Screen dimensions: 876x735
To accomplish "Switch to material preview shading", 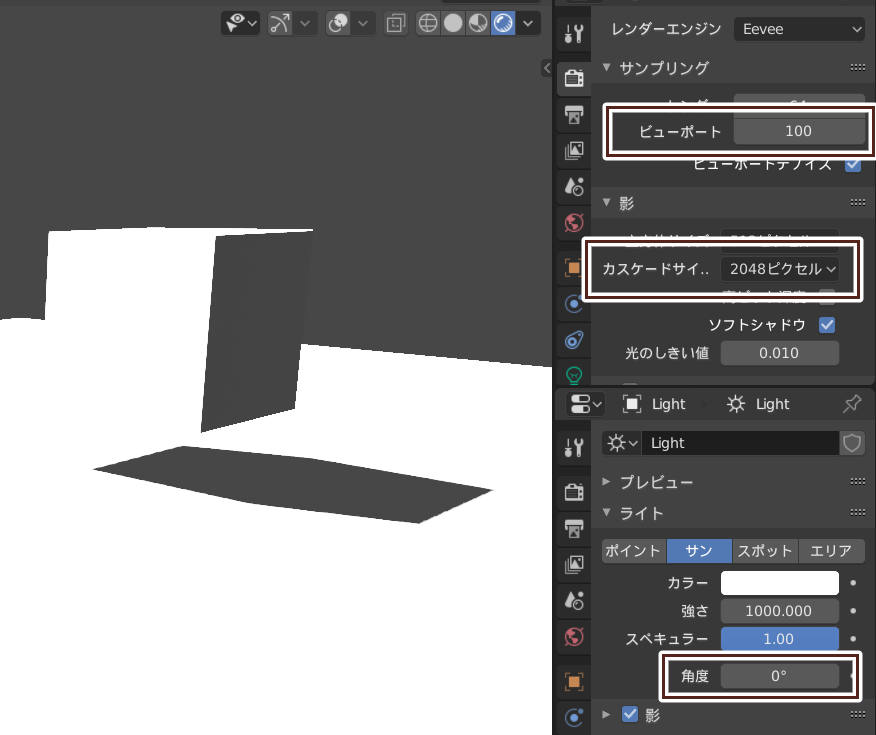I will click(478, 23).
